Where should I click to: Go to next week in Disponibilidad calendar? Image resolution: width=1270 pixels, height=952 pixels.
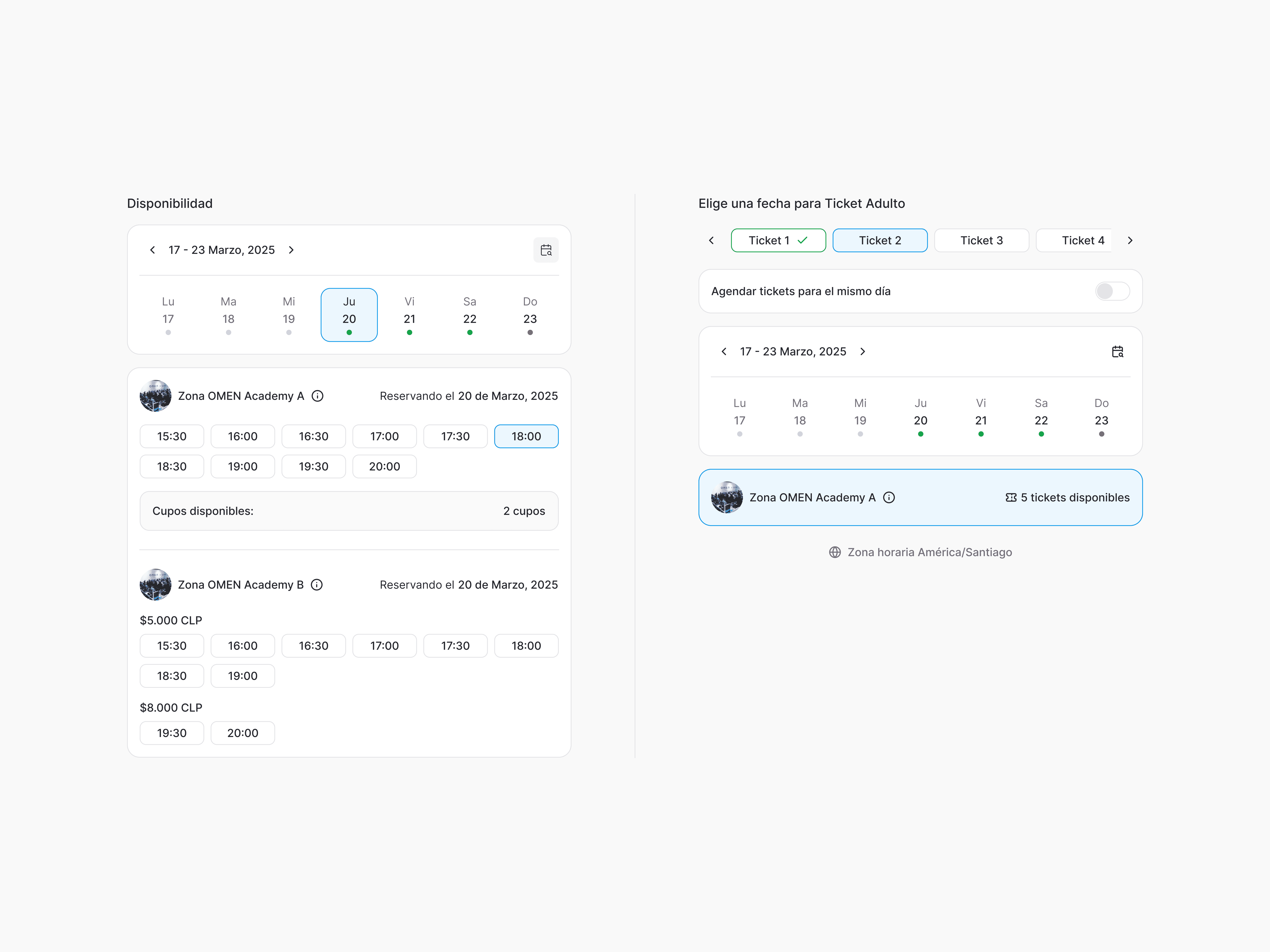291,250
